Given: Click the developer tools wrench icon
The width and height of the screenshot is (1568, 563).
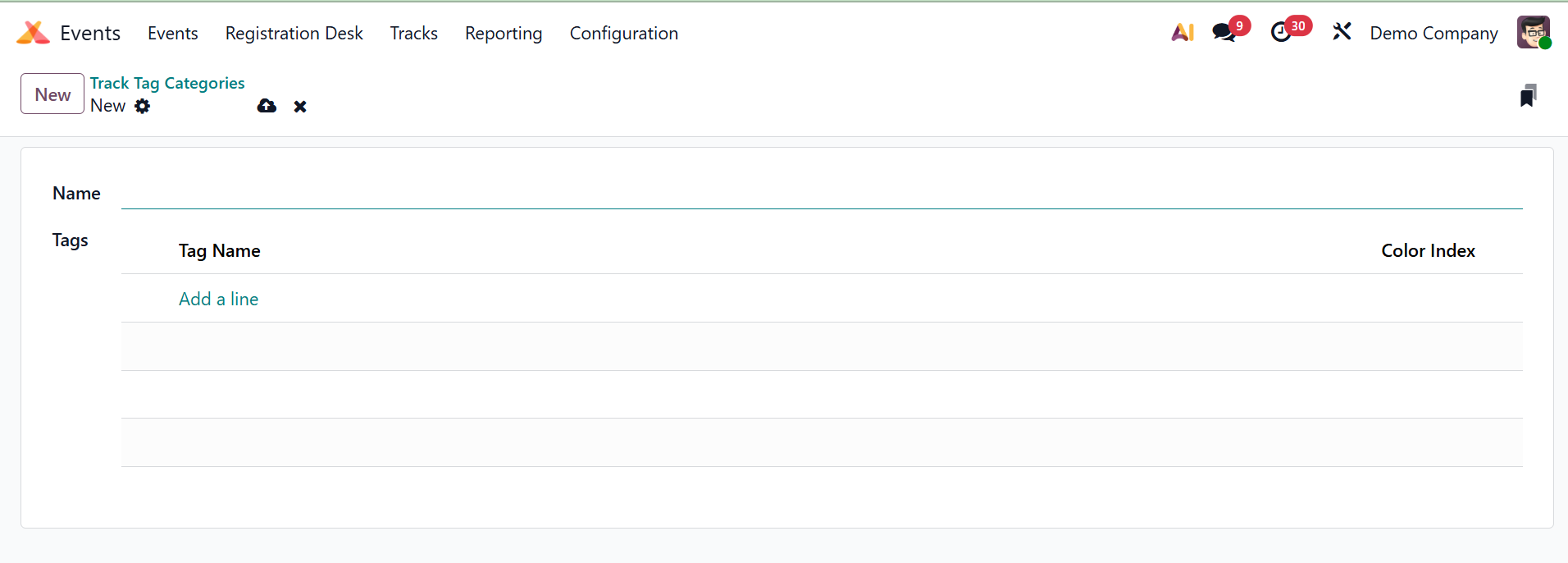Looking at the screenshot, I should click(1342, 33).
